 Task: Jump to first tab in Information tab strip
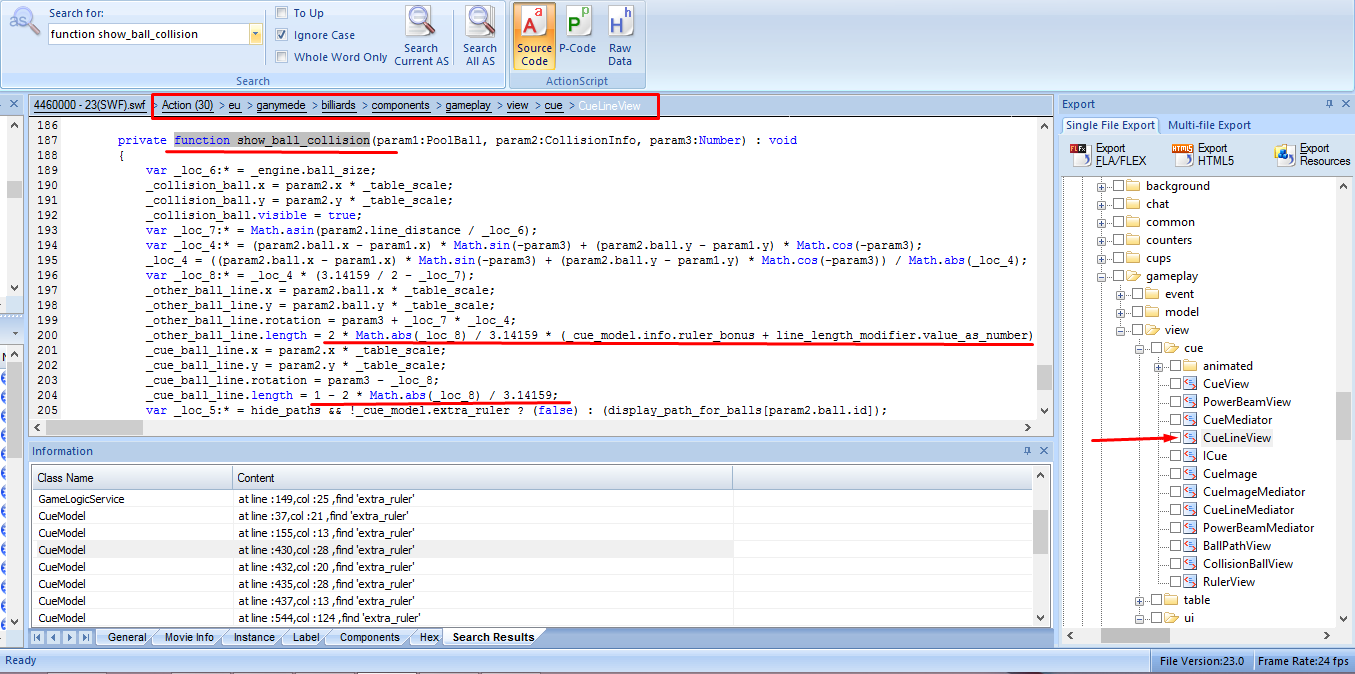(38, 637)
